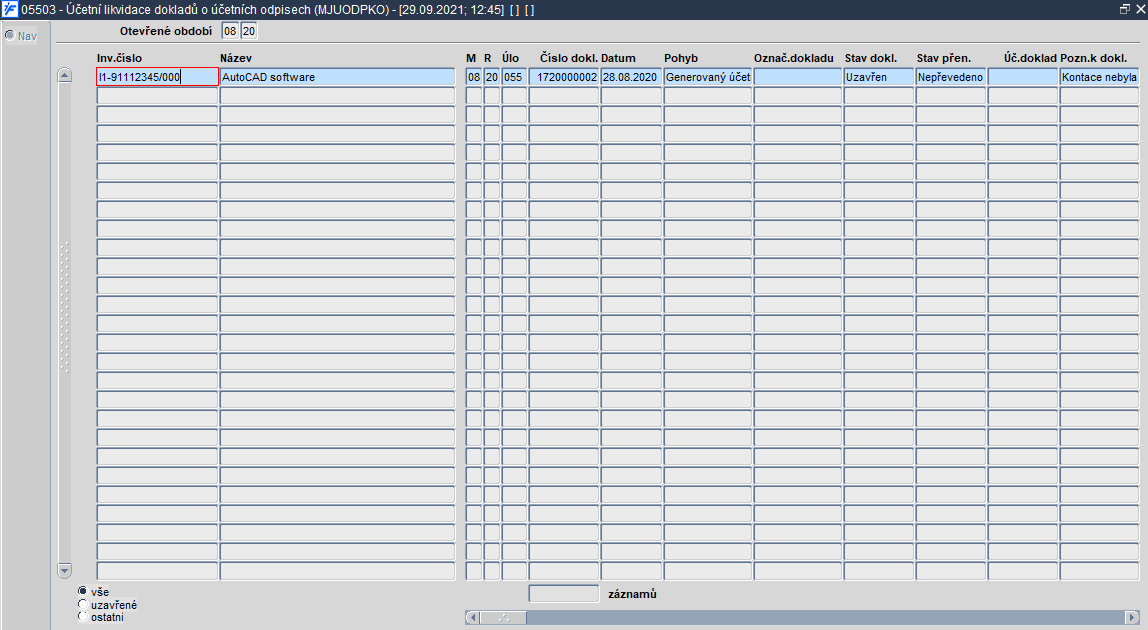Click the horizontal scrollbar thumb
1148x630 pixels.
click(x=503, y=618)
